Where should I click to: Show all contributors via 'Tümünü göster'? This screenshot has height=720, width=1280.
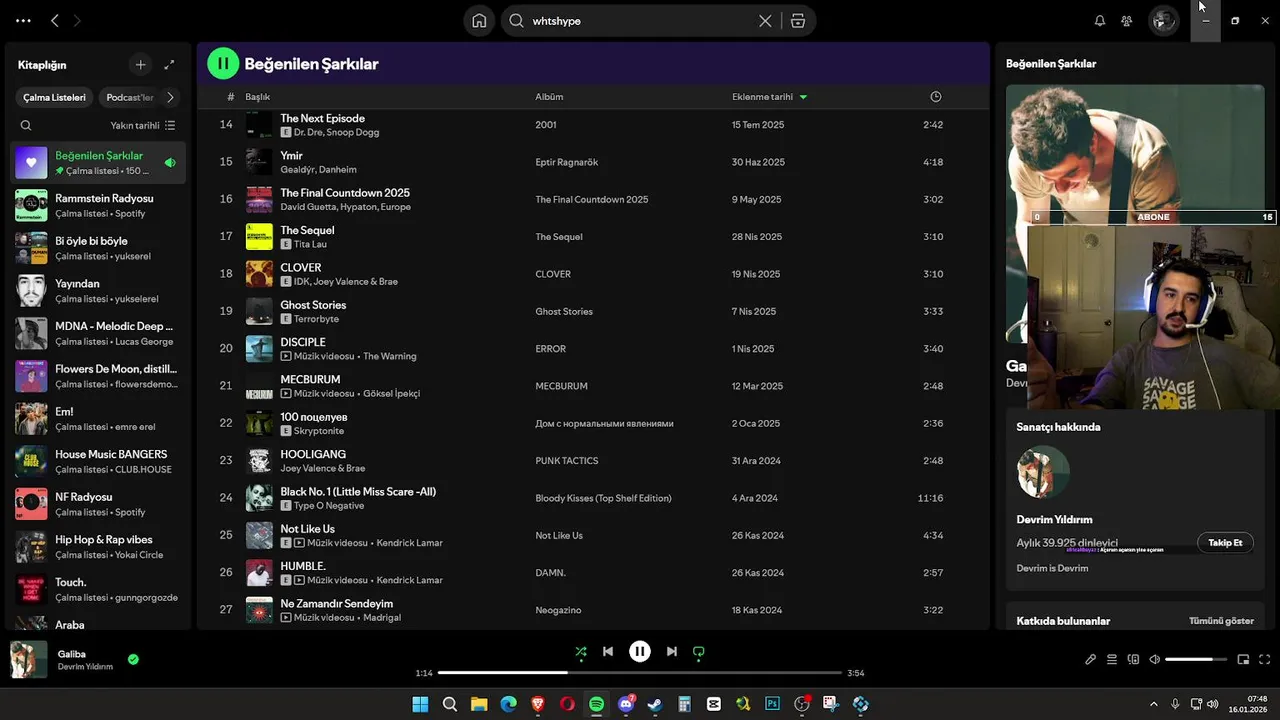click(x=1221, y=621)
